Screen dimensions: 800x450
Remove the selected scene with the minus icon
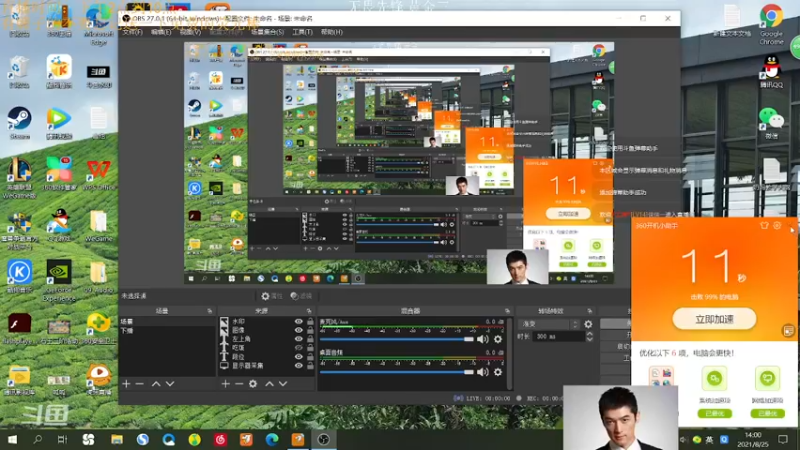pos(139,384)
